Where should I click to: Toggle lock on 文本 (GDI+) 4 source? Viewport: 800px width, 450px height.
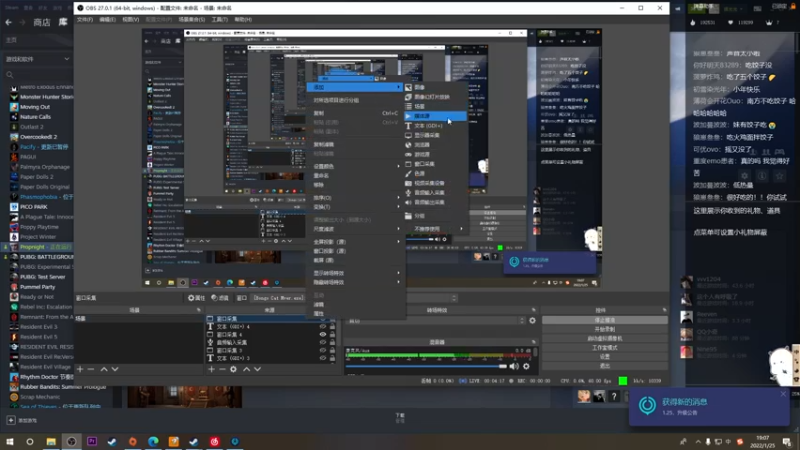point(333,327)
